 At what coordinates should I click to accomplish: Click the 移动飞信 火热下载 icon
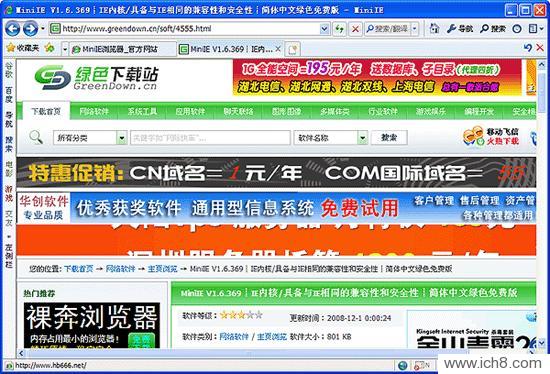[491, 137]
